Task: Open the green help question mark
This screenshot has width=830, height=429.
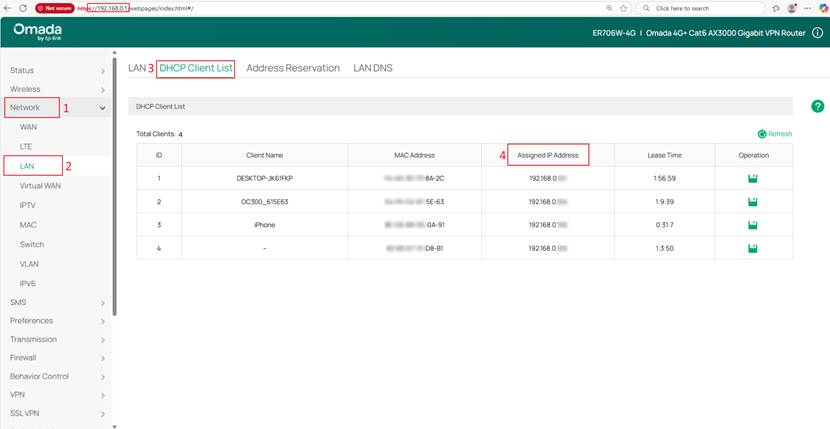Action: tap(817, 106)
